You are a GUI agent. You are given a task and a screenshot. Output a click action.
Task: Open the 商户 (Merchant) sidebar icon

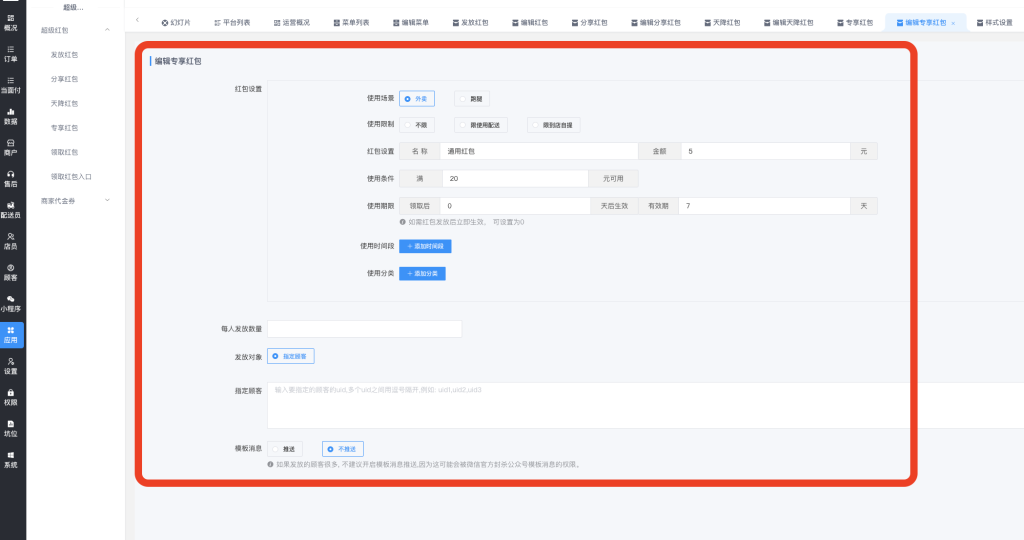click(11, 147)
